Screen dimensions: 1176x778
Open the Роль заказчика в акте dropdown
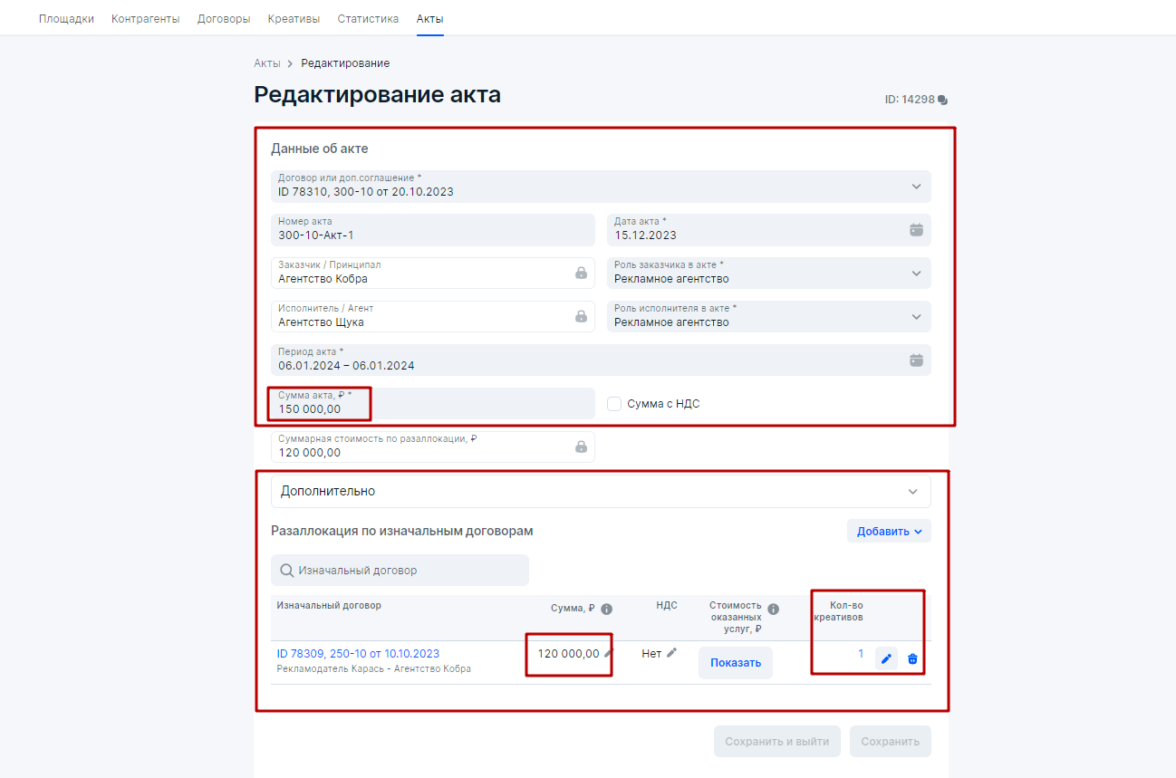point(916,273)
